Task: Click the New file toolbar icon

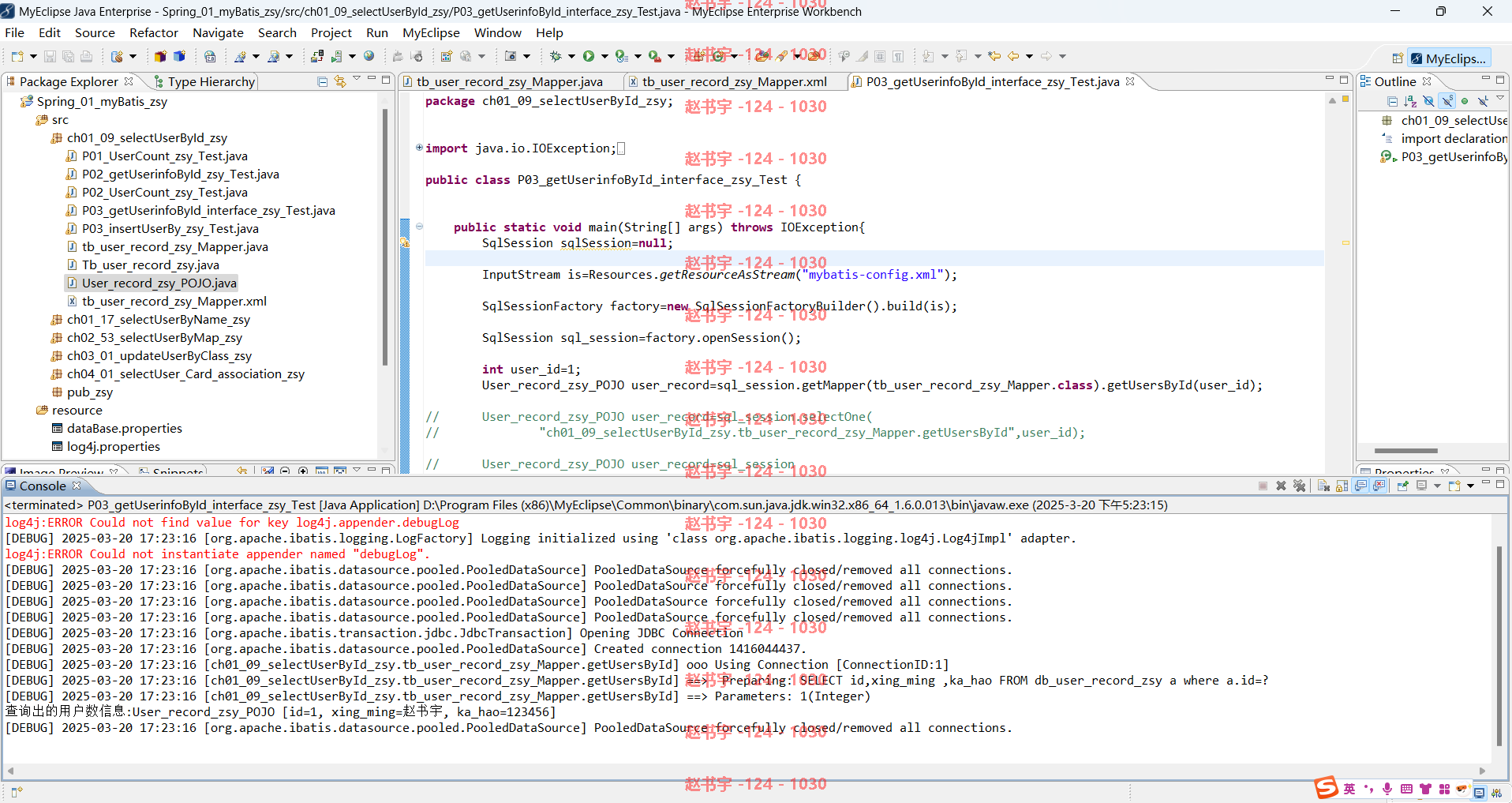Action: [17, 56]
